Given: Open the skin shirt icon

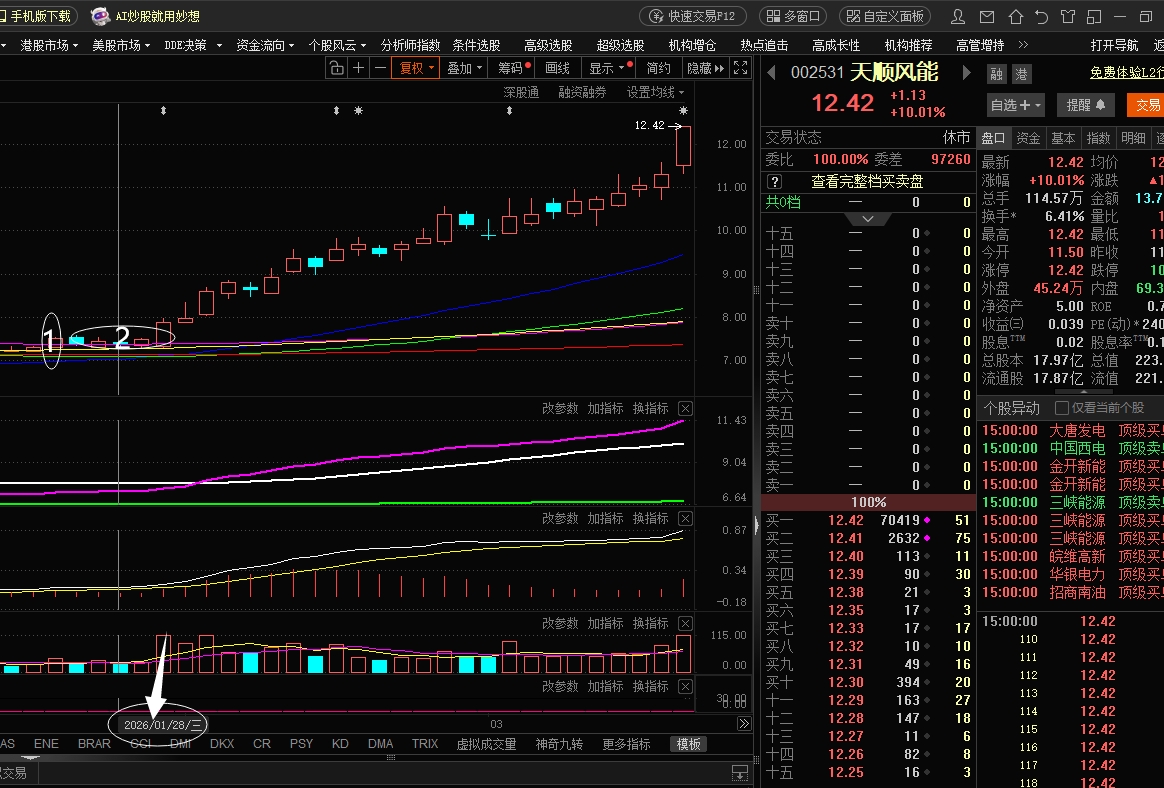Looking at the screenshot, I should 1067,16.
